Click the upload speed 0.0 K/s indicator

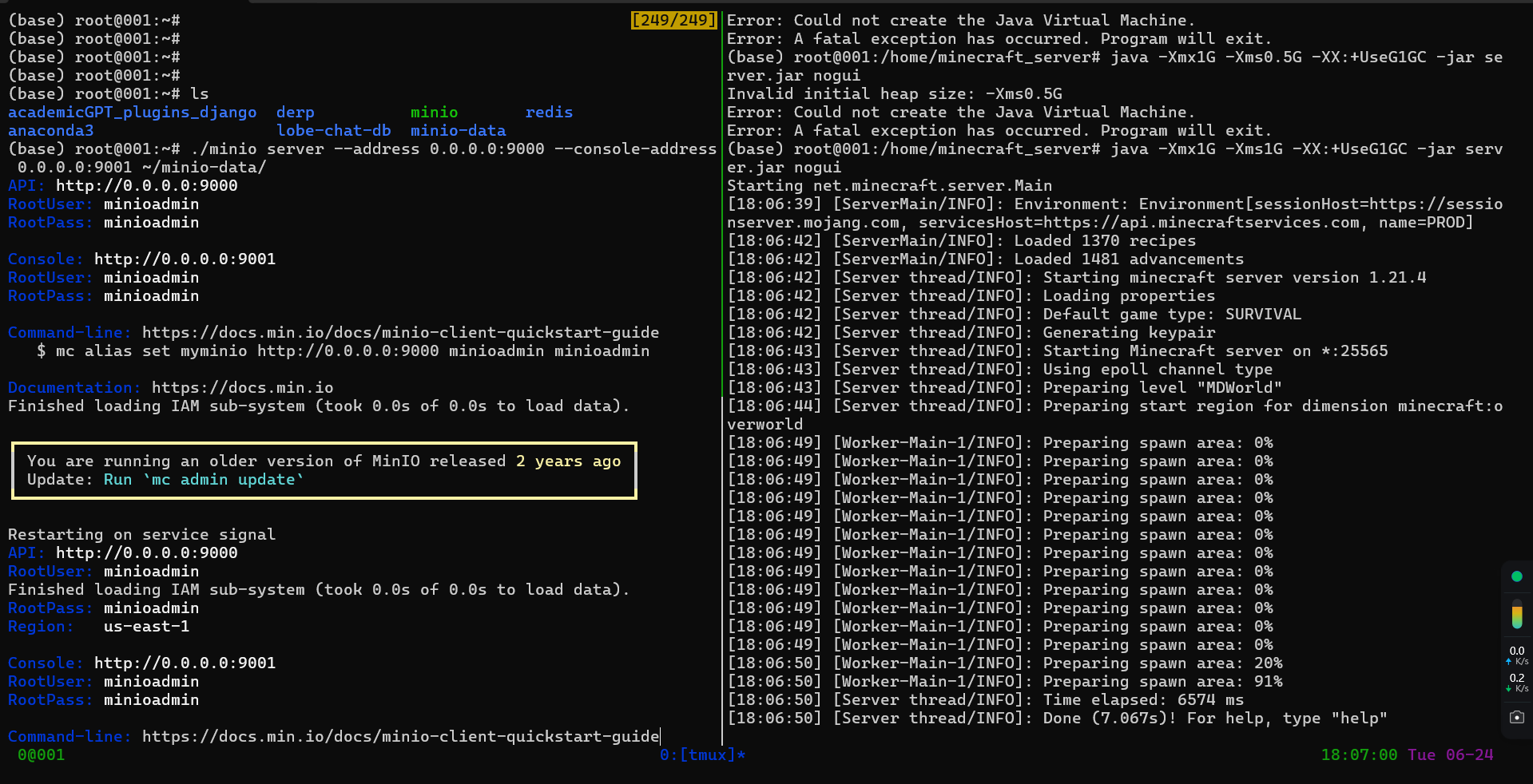[x=1516, y=655]
